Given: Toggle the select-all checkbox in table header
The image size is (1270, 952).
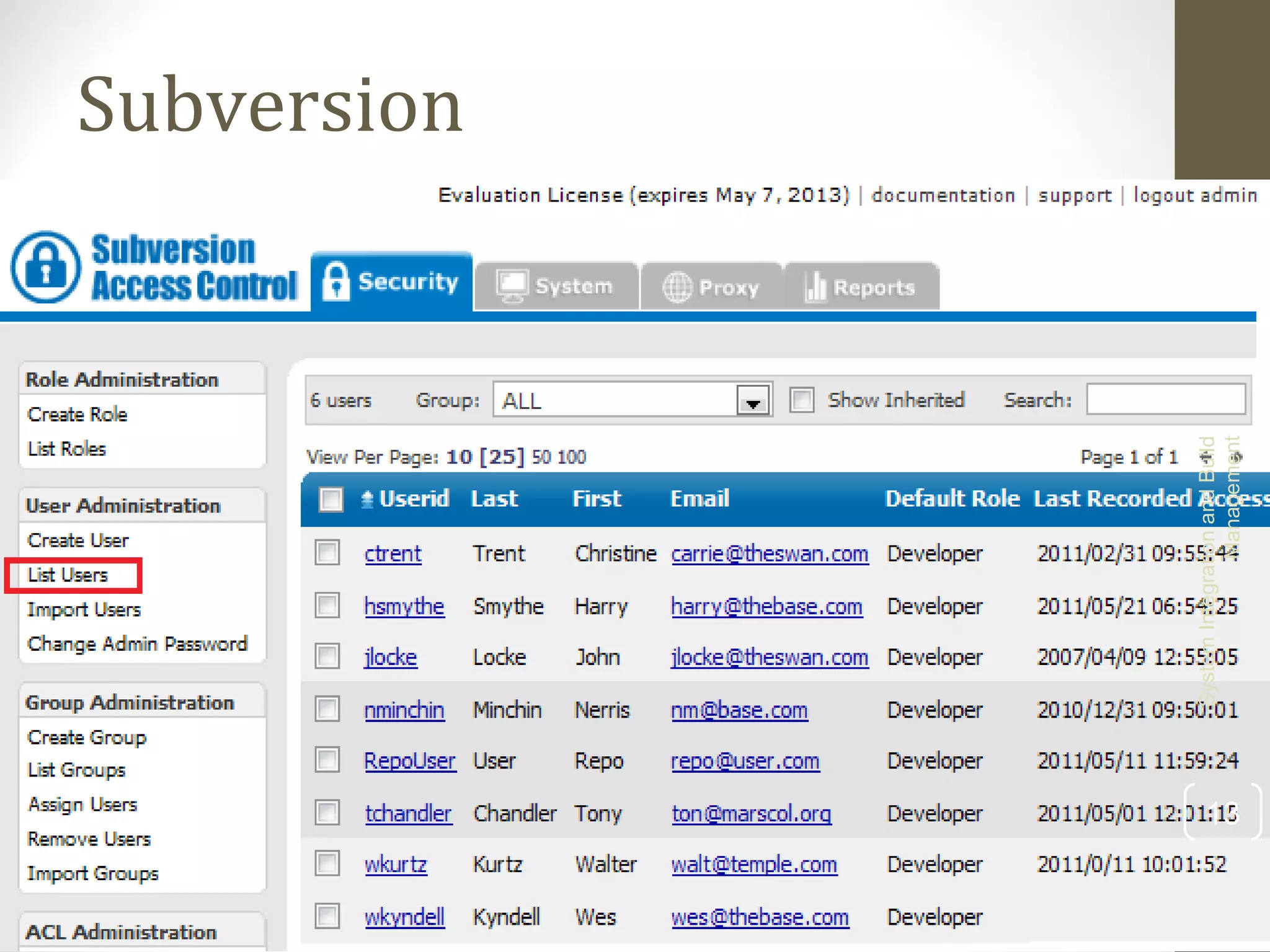Looking at the screenshot, I should (331, 499).
